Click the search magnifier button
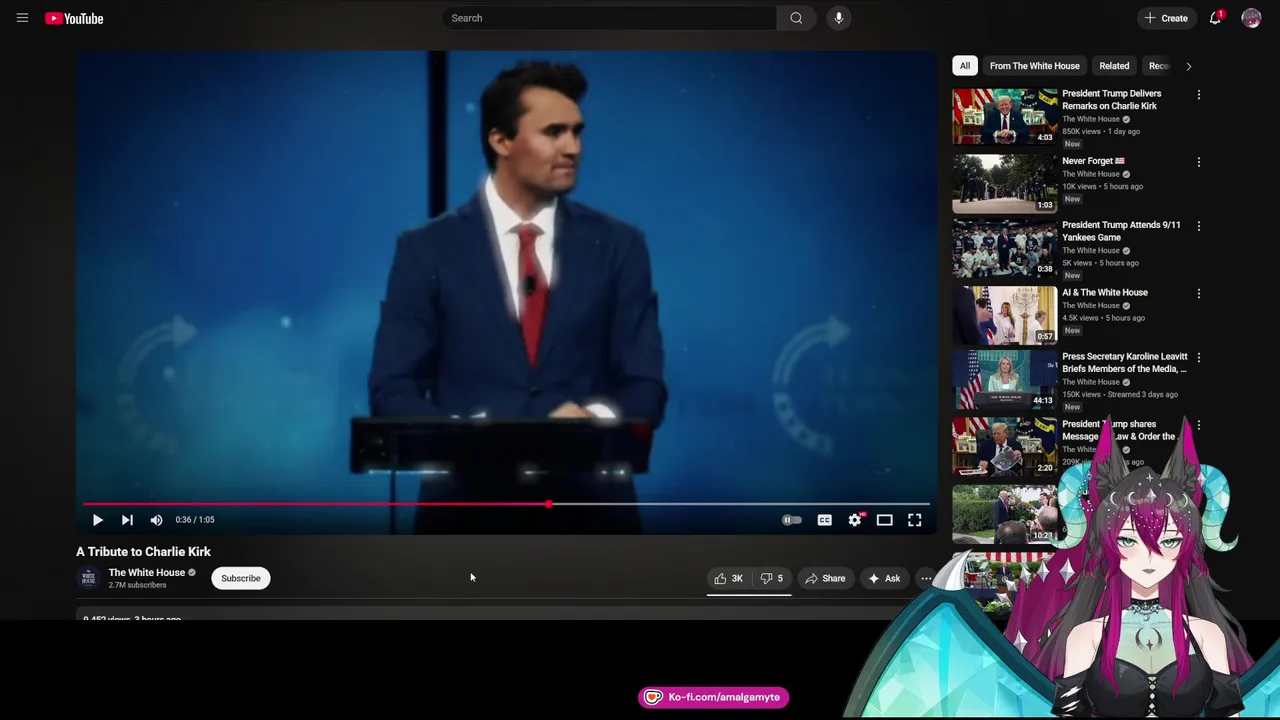Image resolution: width=1280 pixels, height=720 pixels. [x=796, y=18]
